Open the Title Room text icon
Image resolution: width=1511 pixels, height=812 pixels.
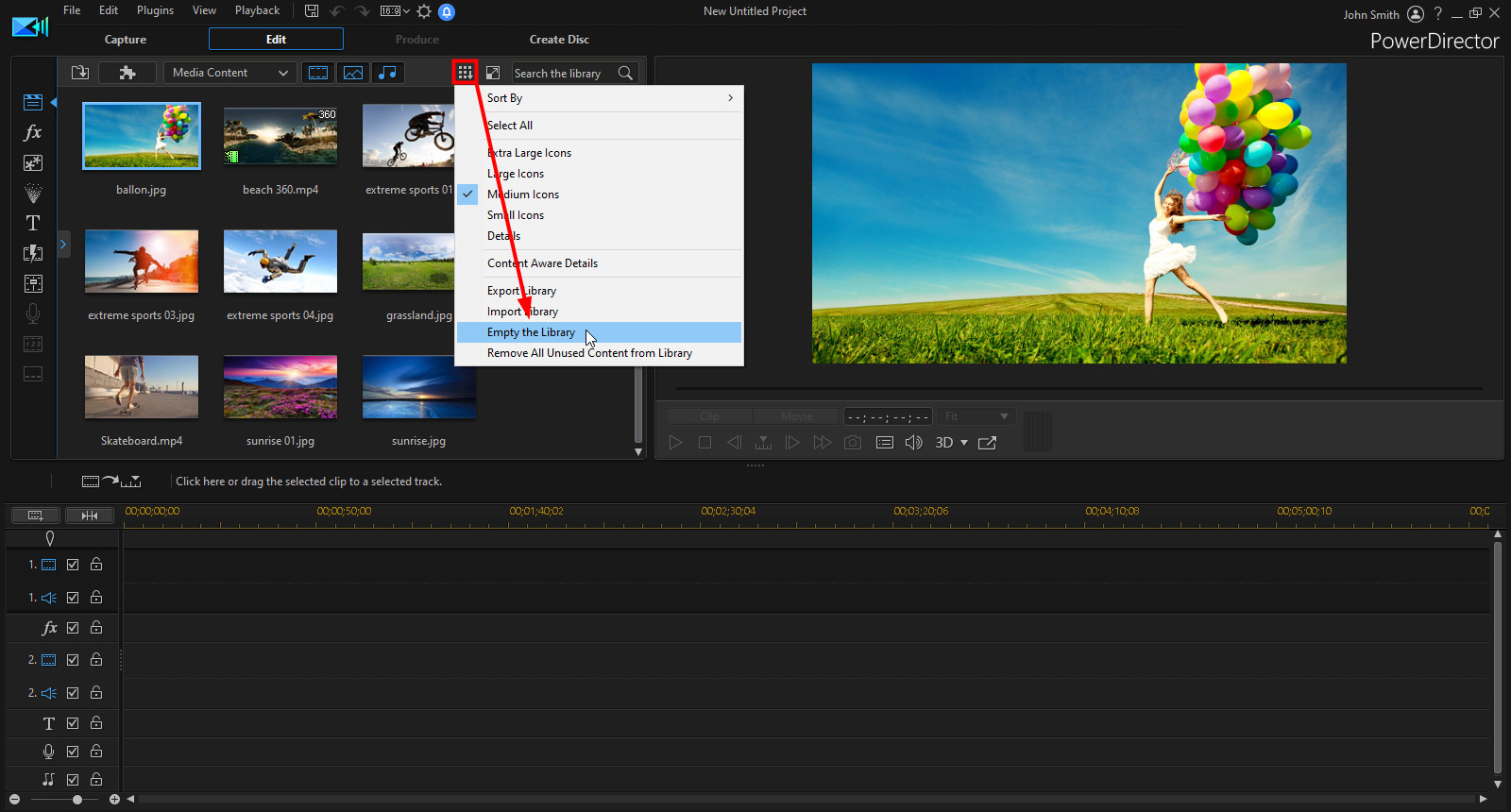coord(33,224)
